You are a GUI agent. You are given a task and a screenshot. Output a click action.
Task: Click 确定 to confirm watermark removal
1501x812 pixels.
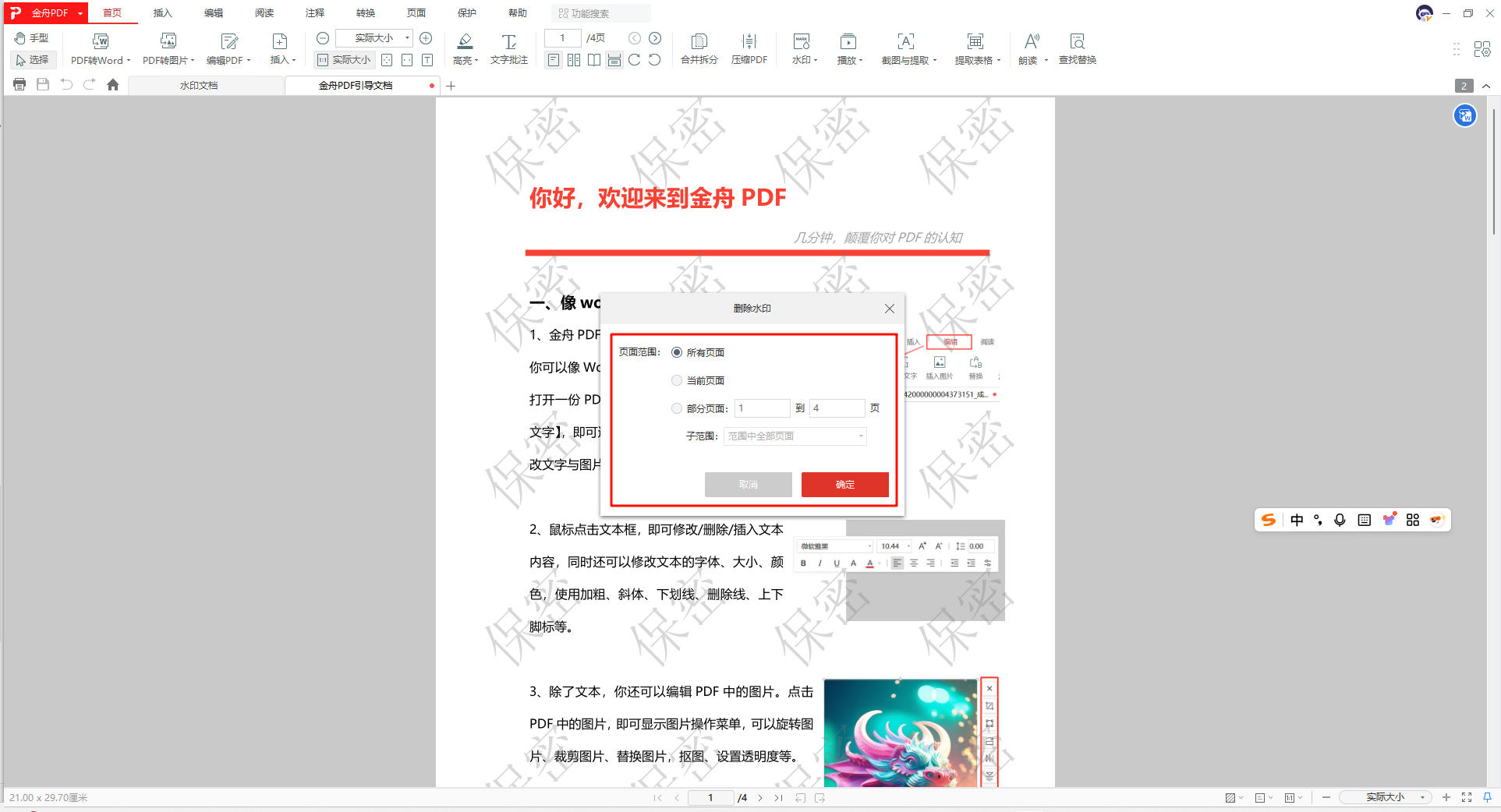845,485
